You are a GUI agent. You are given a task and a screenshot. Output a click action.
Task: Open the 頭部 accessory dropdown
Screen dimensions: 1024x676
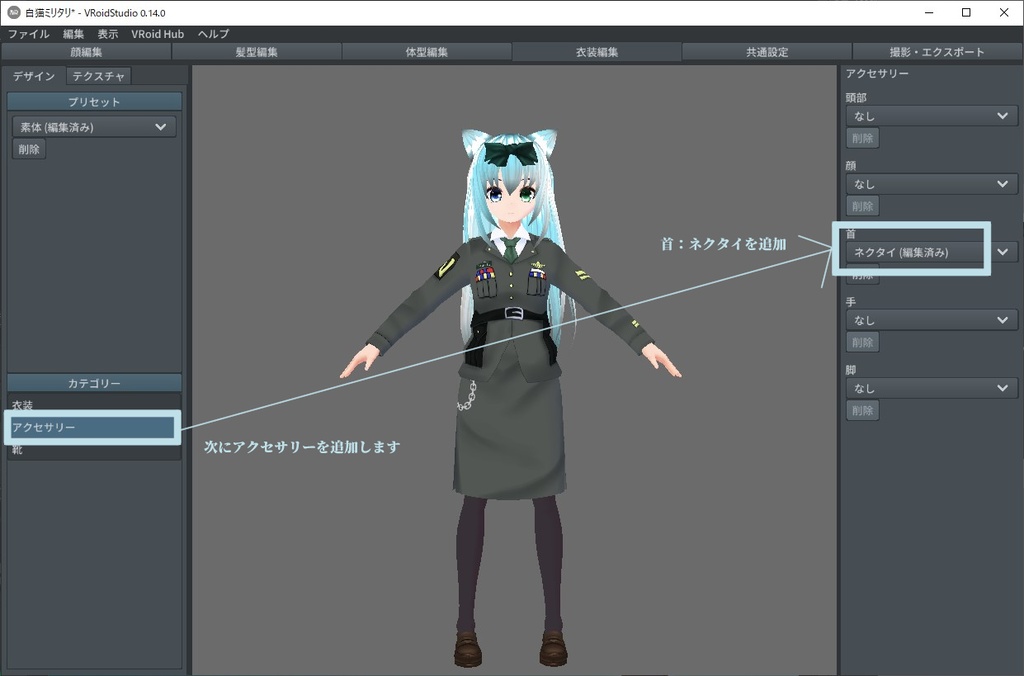pyautogui.click(x=930, y=115)
